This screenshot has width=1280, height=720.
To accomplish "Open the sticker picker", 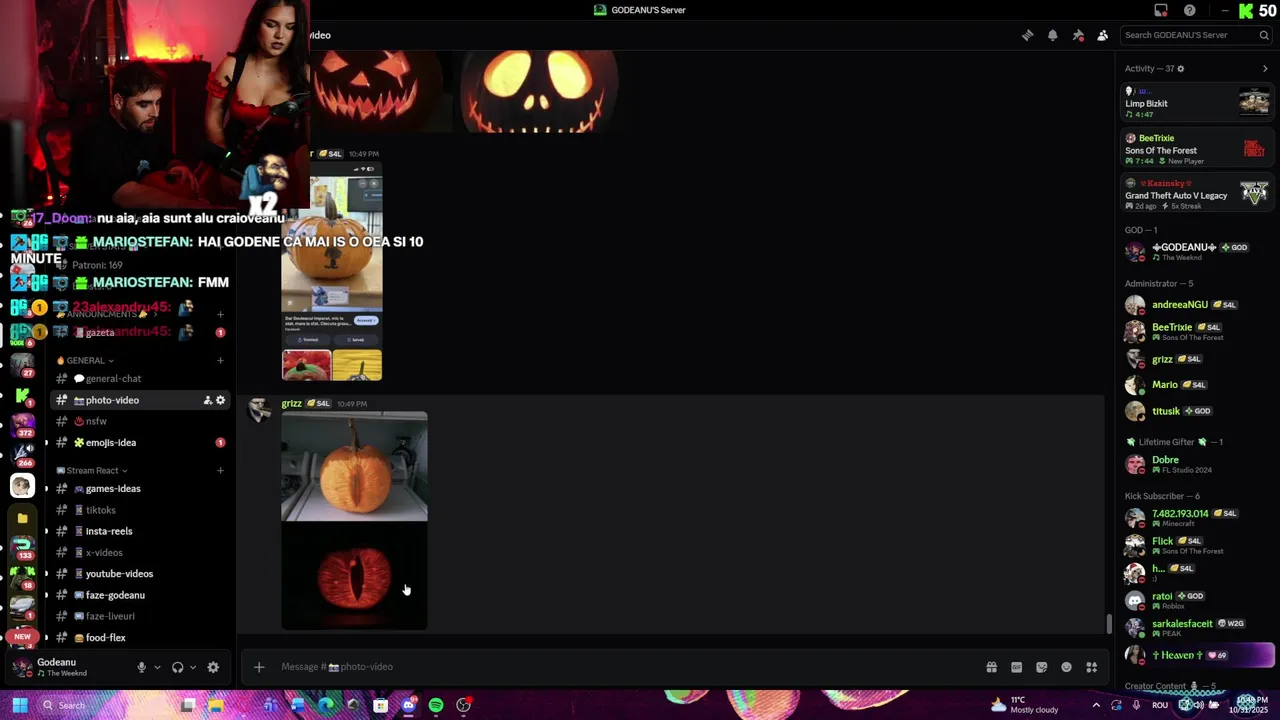I will coord(1041,667).
